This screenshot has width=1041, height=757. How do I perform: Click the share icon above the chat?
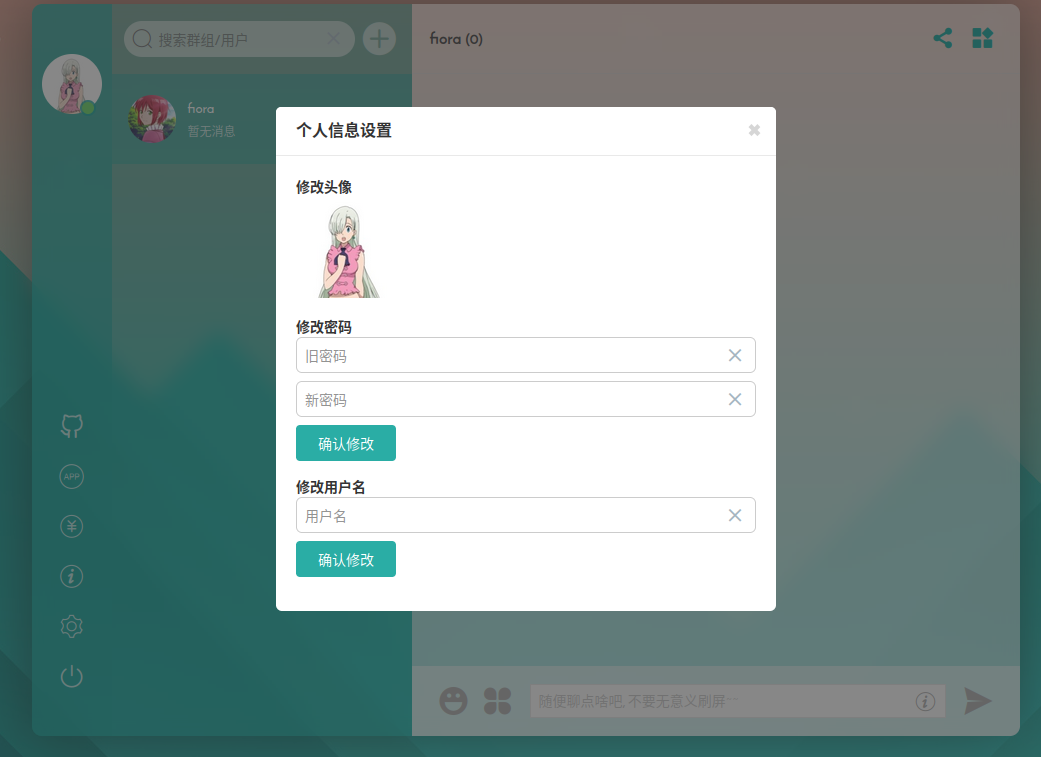coord(942,38)
